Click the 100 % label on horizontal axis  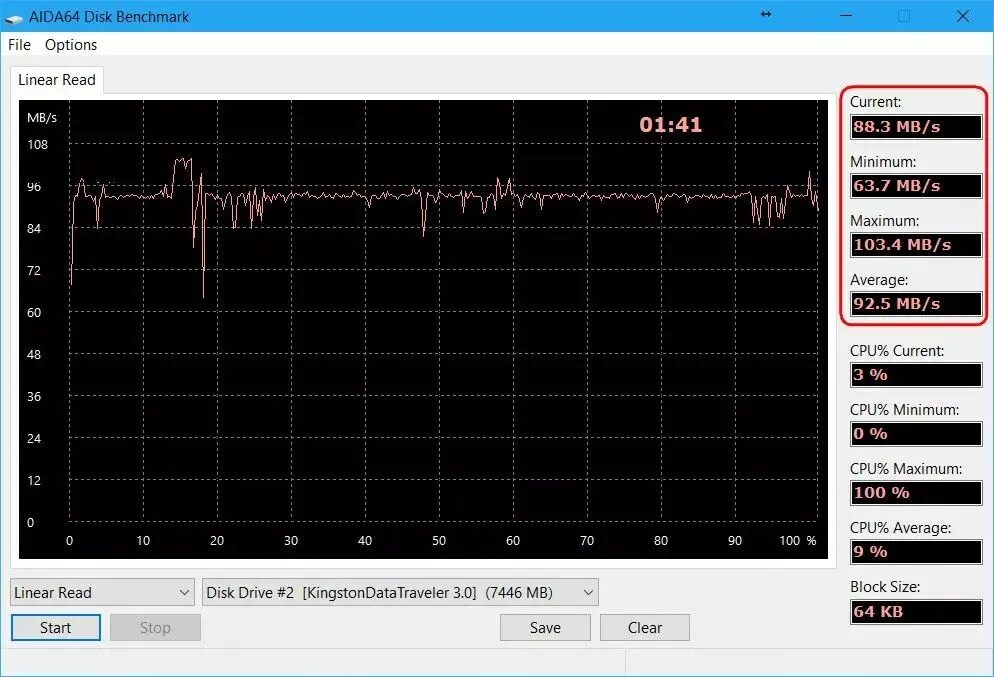click(x=797, y=541)
